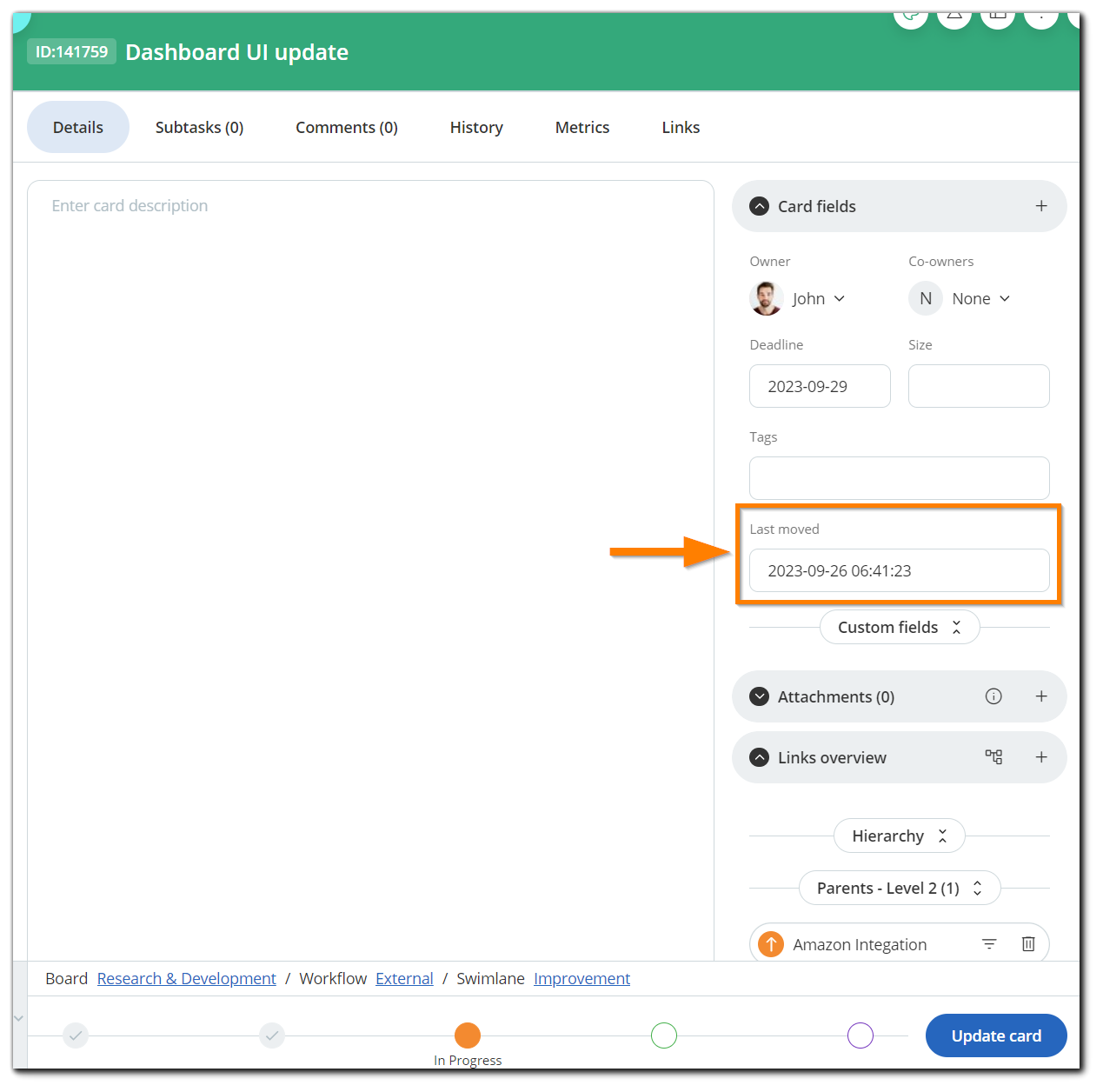Add a new card field with plus icon
Image resolution: width=1103 pixels, height=1092 pixels.
[1041, 206]
